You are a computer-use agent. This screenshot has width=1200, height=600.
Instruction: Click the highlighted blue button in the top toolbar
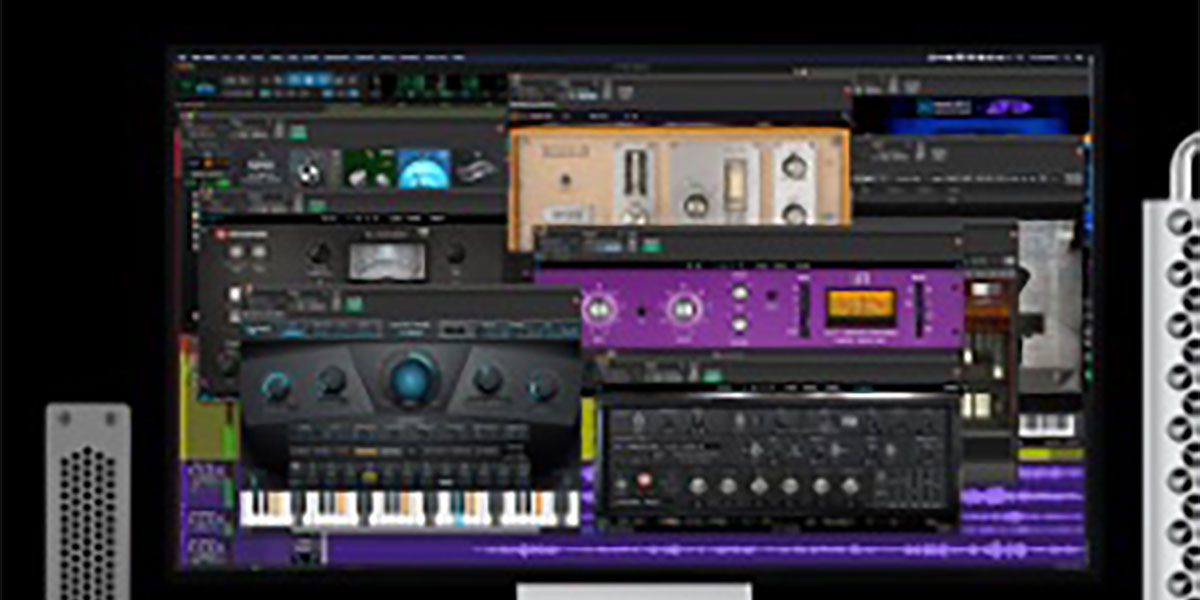[310, 80]
